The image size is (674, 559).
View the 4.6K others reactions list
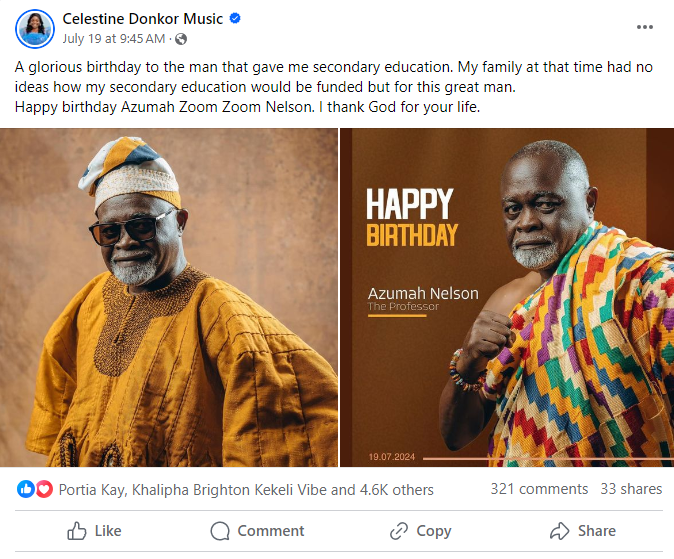pos(396,490)
